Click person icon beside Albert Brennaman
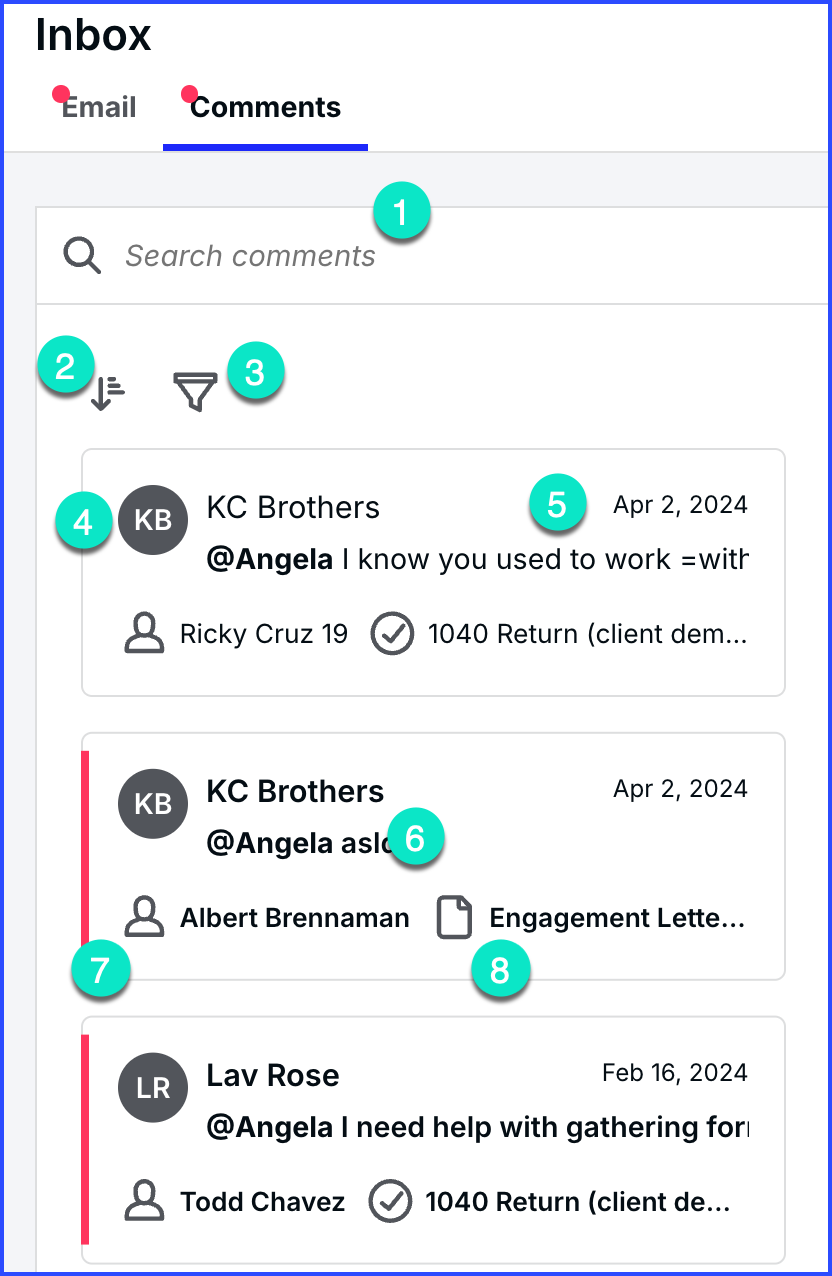Screen dimensions: 832x1276 point(144,918)
